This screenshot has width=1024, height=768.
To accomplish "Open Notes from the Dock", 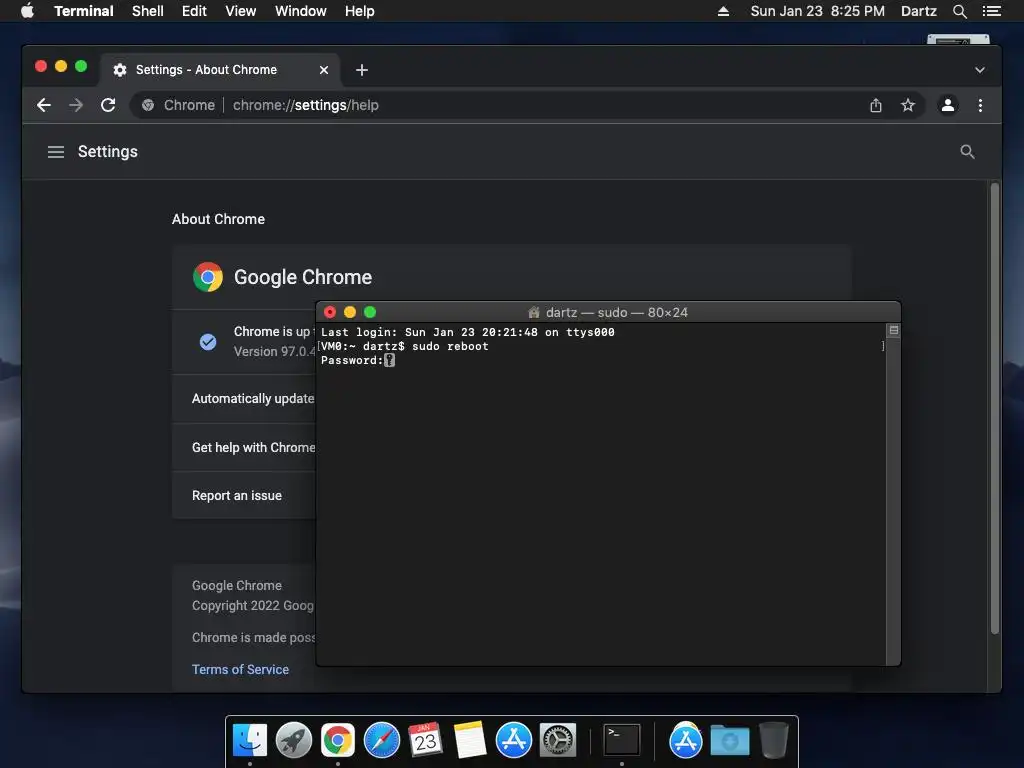I will [470, 740].
